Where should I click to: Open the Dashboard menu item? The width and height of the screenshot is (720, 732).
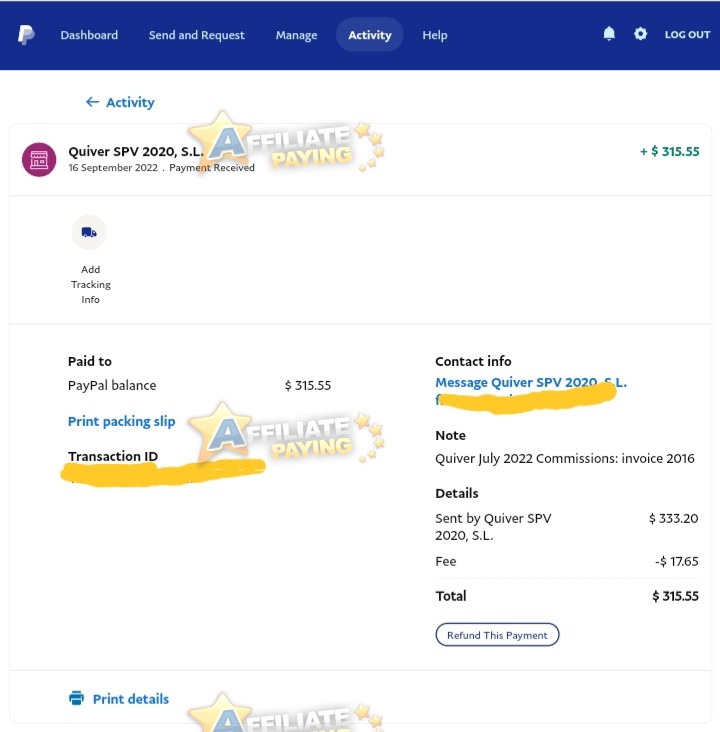coord(89,35)
